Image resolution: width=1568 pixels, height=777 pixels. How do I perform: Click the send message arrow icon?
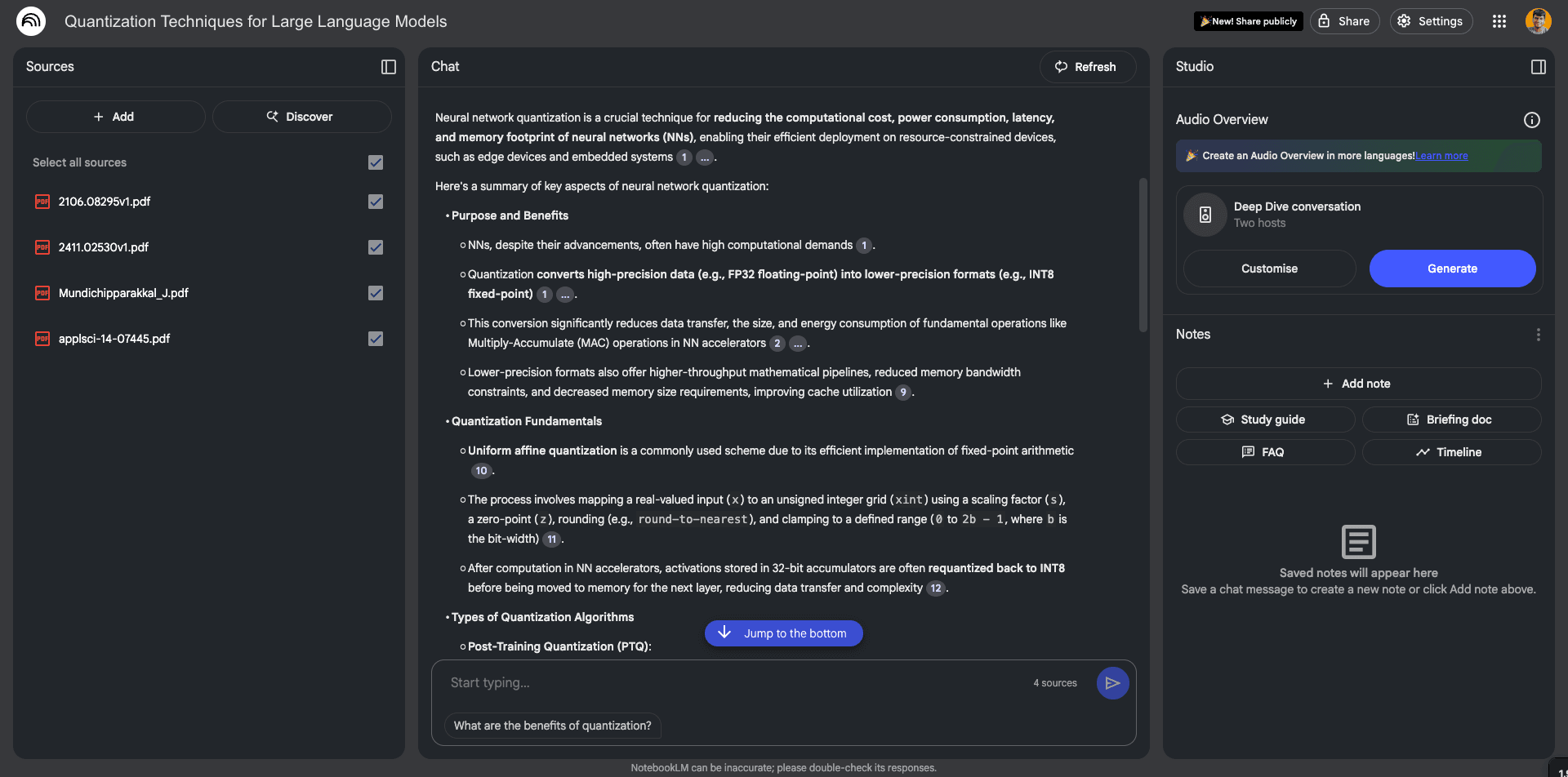(x=1112, y=682)
